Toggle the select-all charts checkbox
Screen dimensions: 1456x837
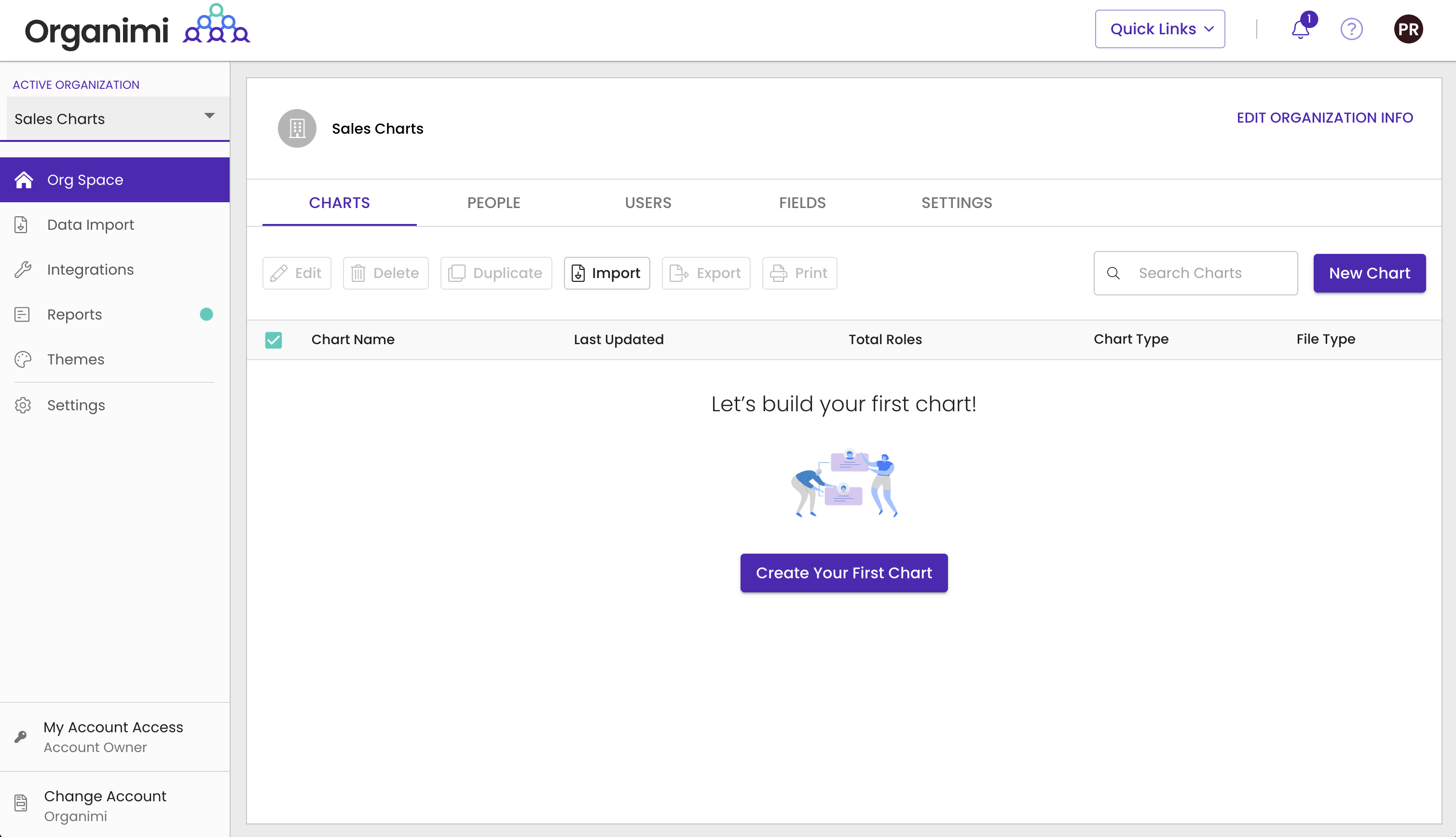pos(274,340)
